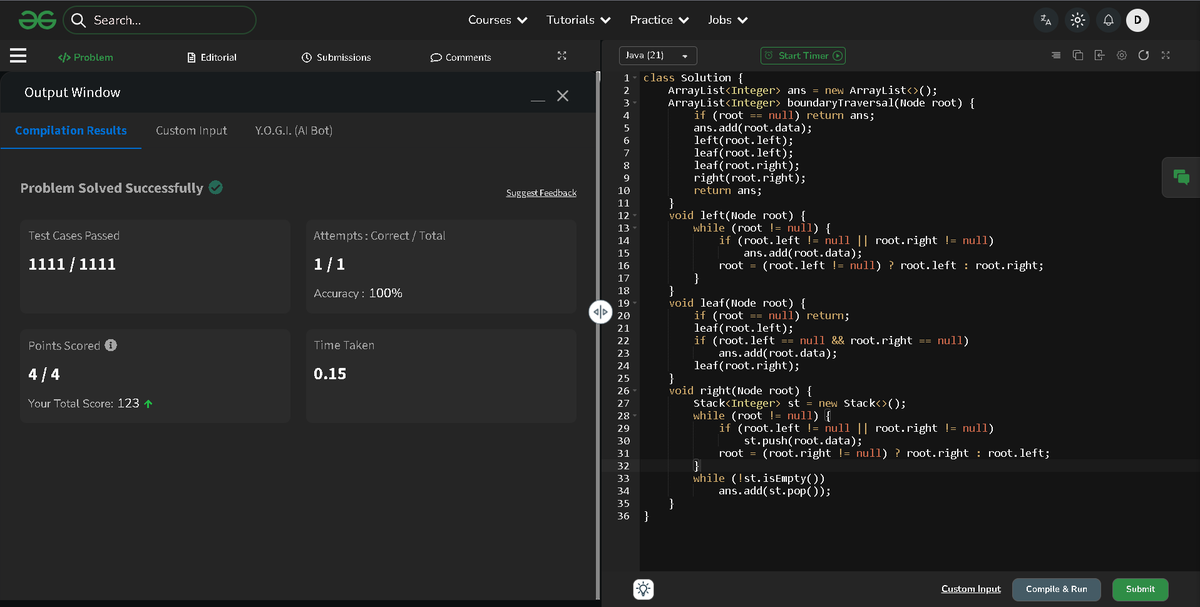The image size is (1200, 607).
Task: Click the Suggest Feedback link
Action: coord(541,193)
